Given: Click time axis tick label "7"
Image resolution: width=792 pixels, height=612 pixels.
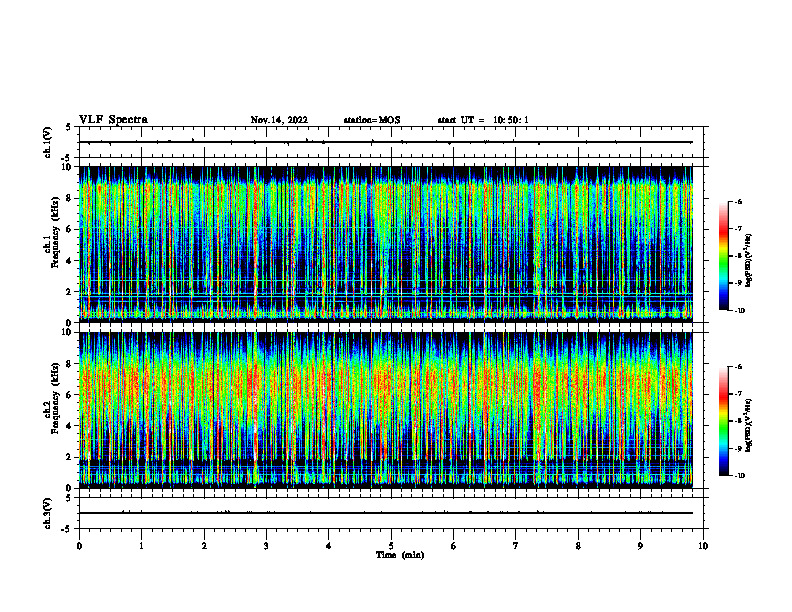Looking at the screenshot, I should point(516,546).
